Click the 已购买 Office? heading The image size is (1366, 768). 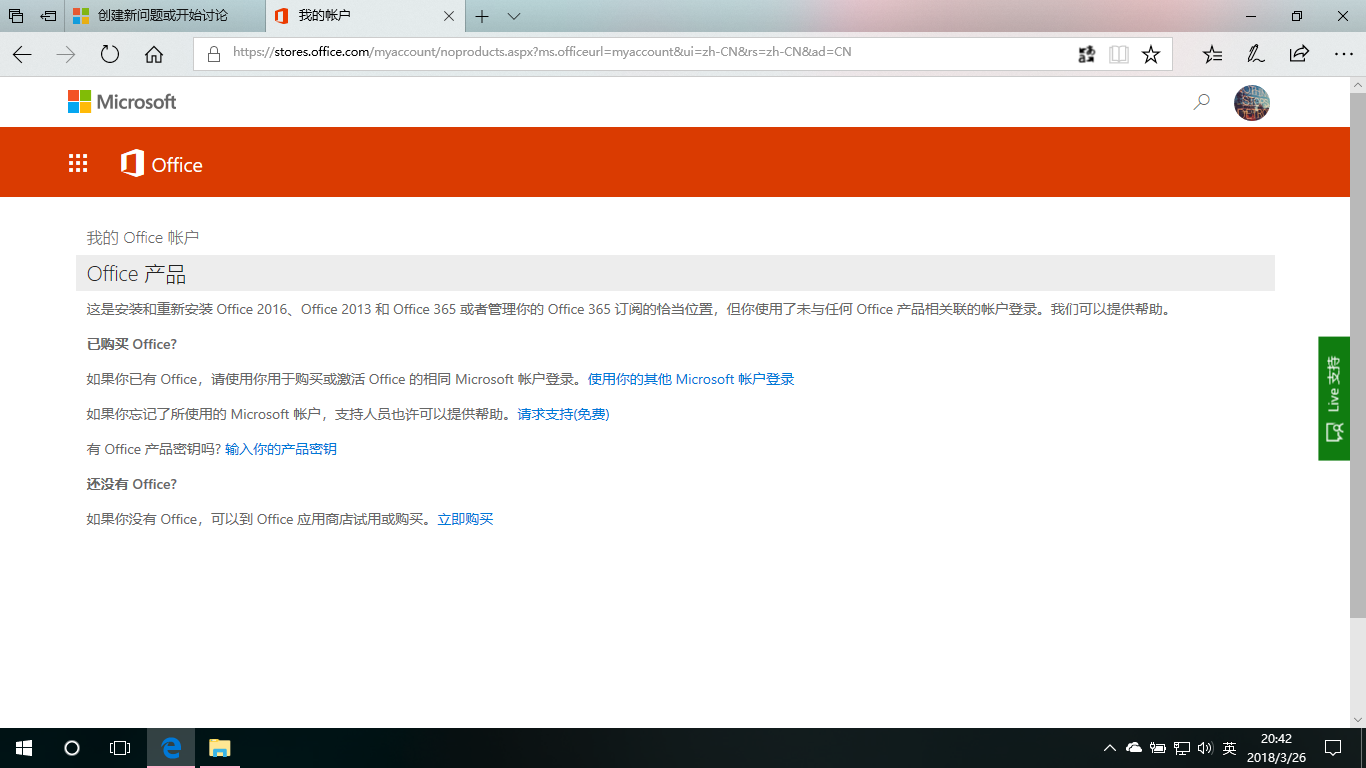[132, 344]
